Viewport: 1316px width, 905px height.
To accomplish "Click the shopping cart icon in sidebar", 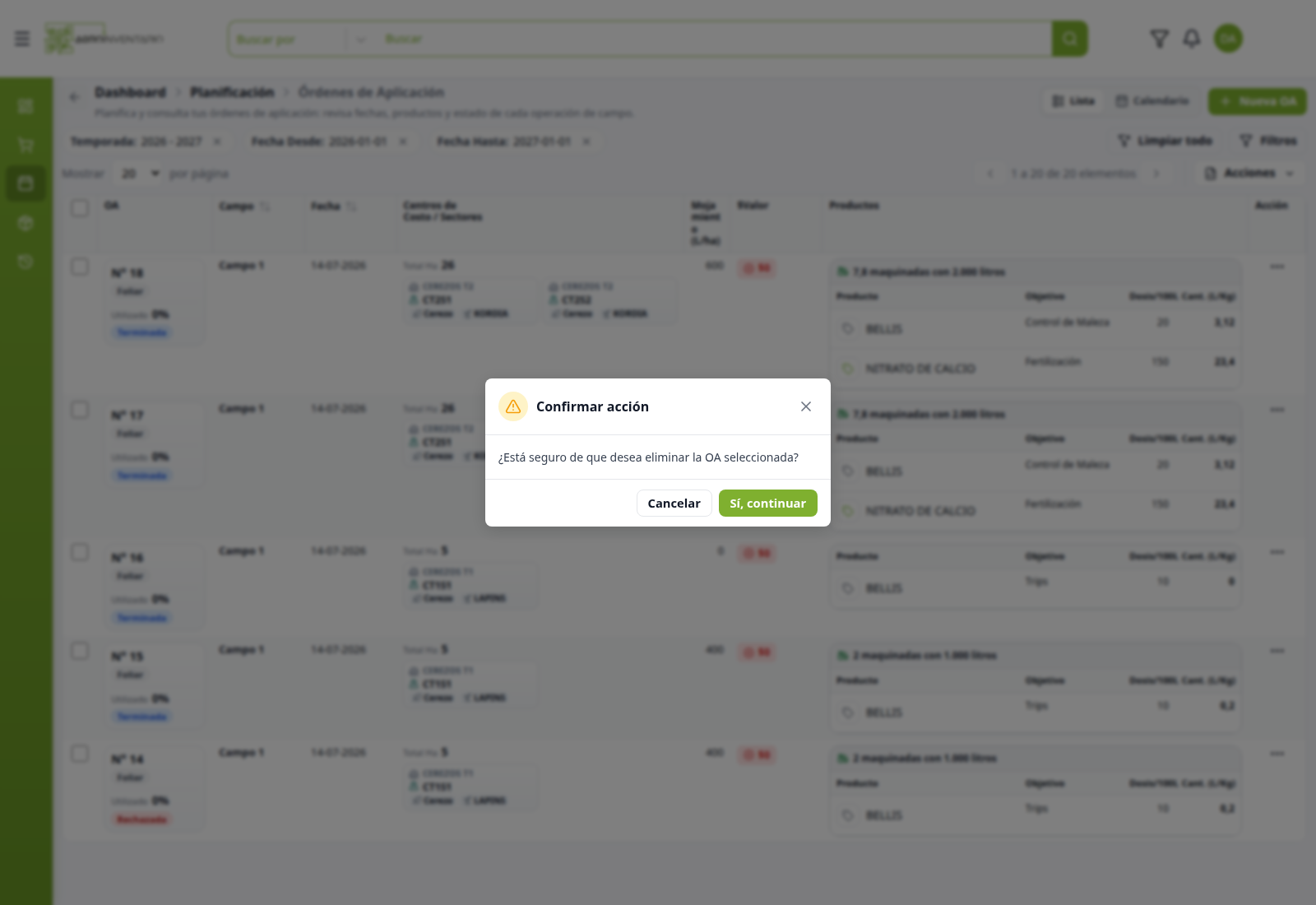I will point(25,145).
